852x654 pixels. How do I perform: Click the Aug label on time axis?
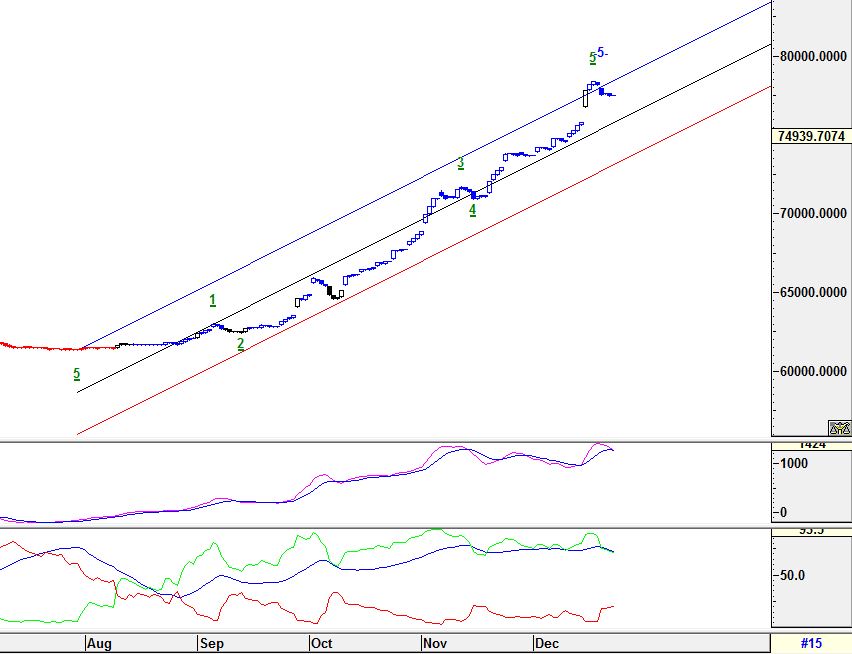coord(98,643)
